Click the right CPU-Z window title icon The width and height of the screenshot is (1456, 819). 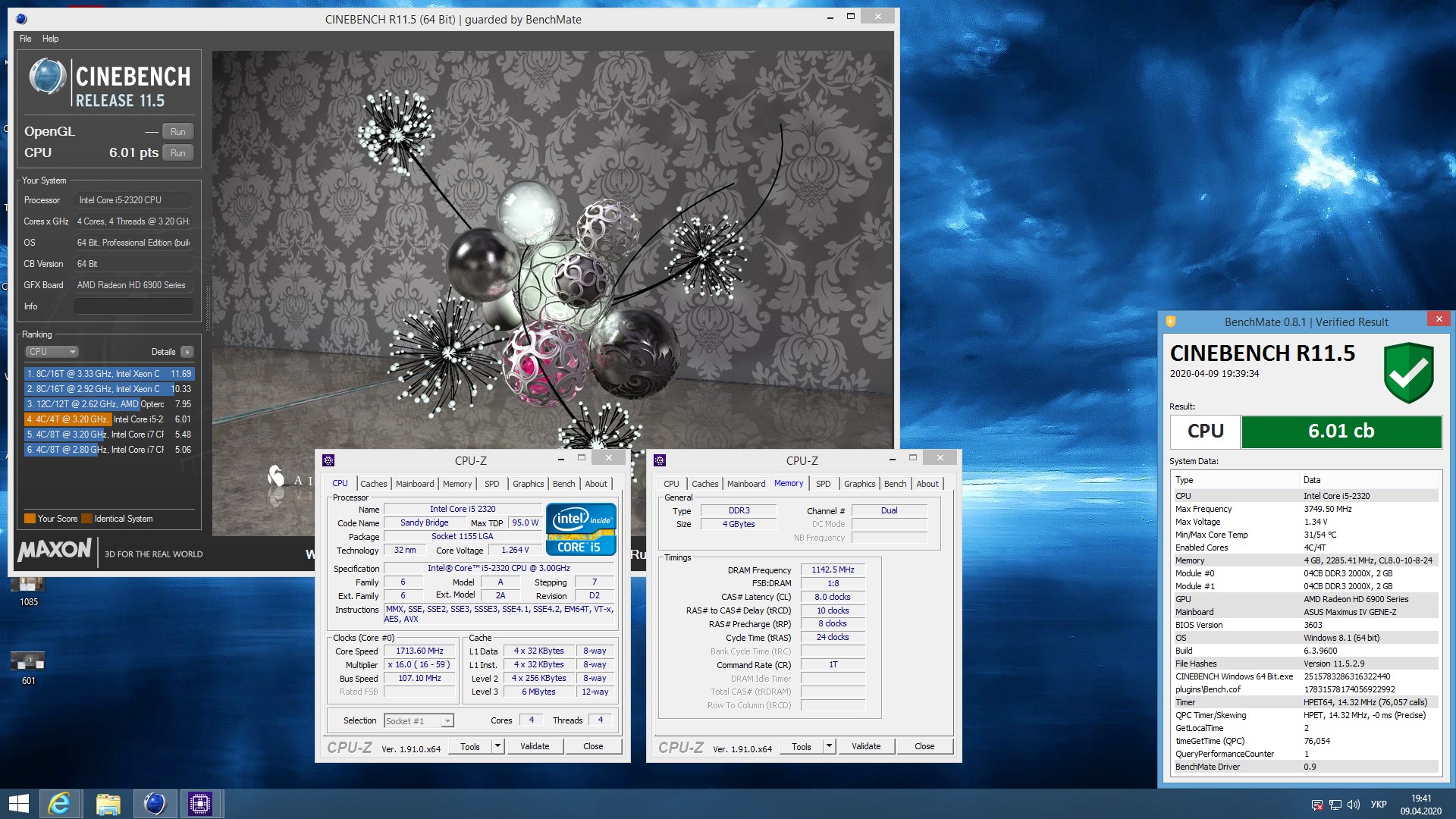point(660,460)
